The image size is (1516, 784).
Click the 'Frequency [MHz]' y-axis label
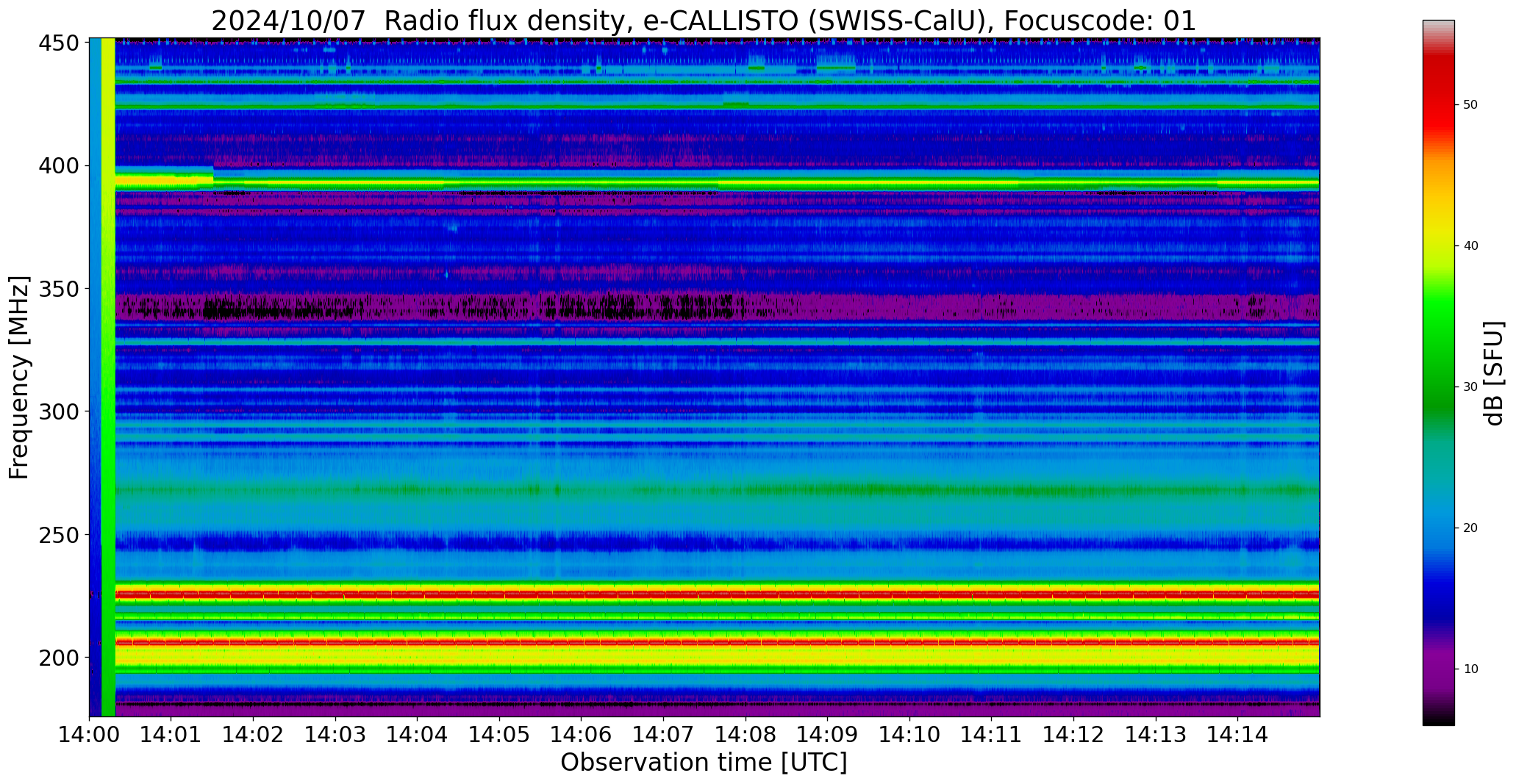(19, 378)
